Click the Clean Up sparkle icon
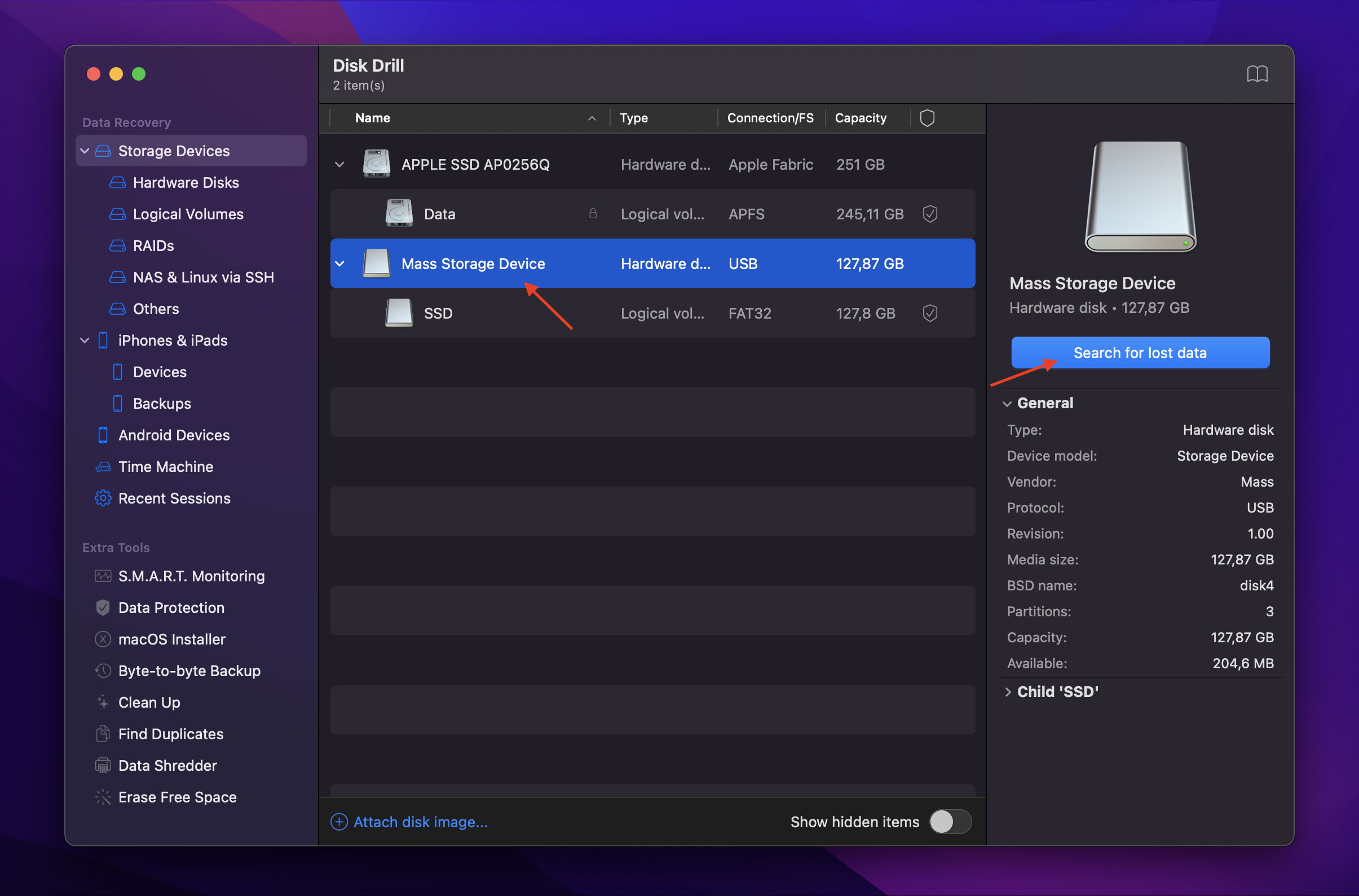 [103, 702]
